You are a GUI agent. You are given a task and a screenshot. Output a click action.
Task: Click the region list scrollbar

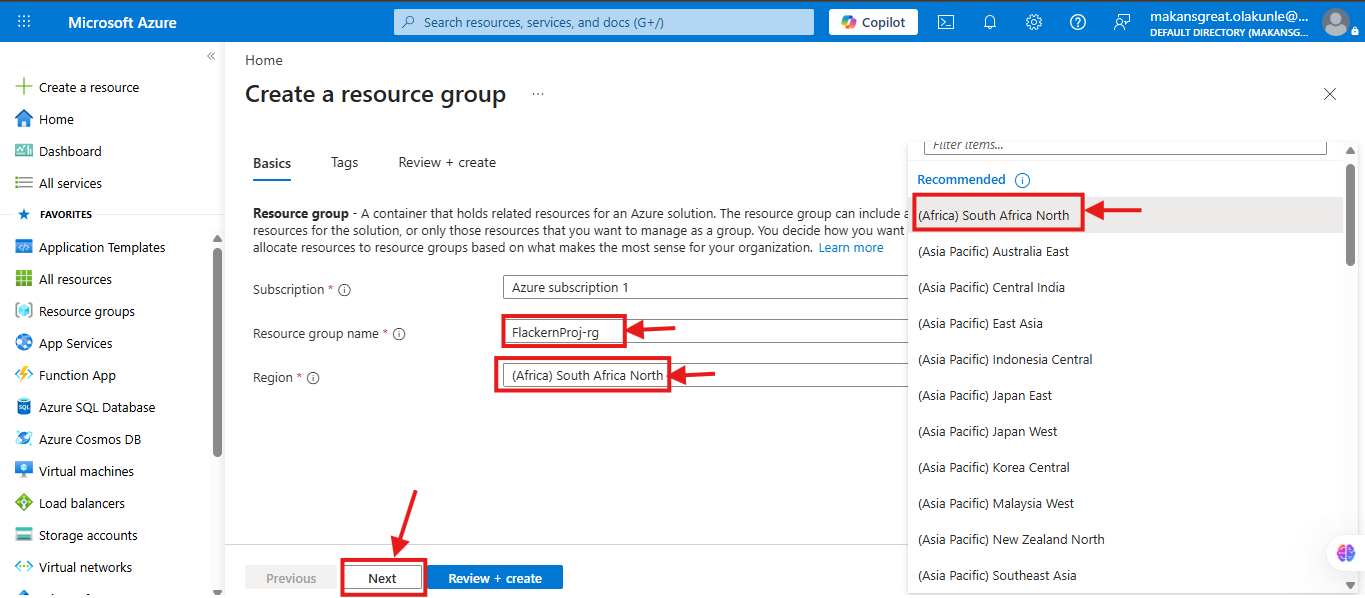[1351, 215]
